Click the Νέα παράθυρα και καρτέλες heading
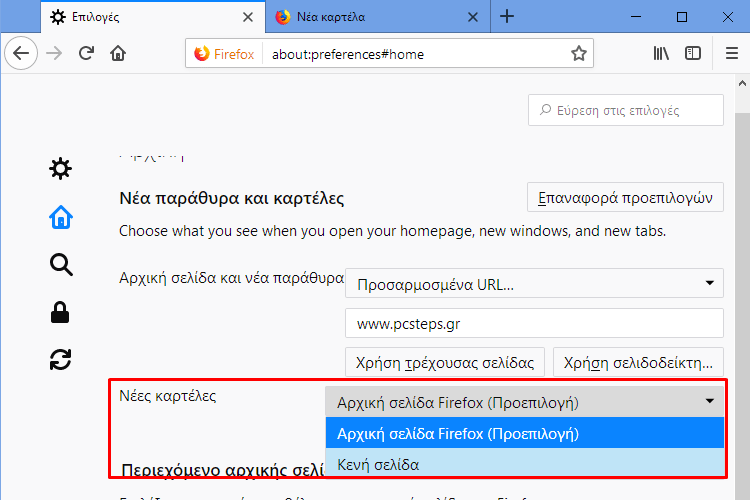 click(x=232, y=198)
